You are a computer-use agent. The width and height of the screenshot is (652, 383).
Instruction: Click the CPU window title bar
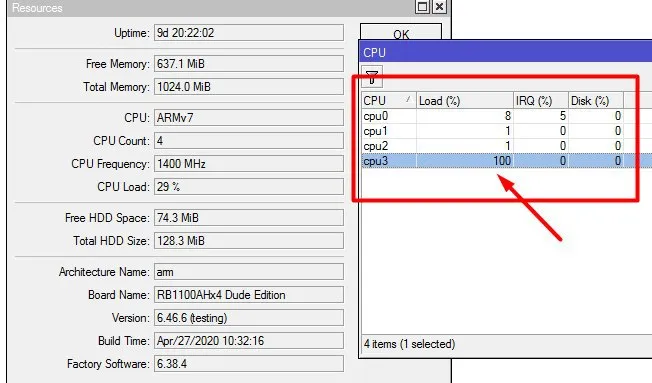click(x=505, y=52)
